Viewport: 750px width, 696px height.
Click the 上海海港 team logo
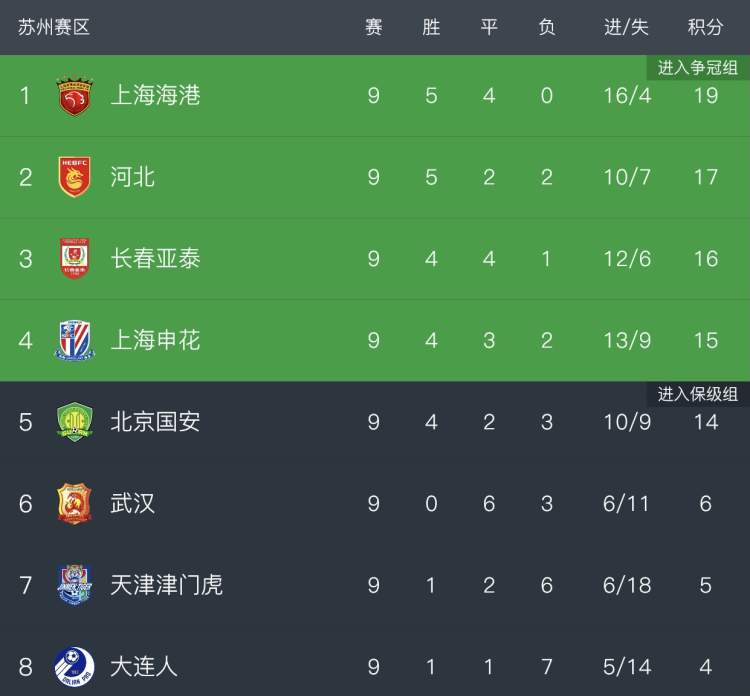[x=74, y=96]
